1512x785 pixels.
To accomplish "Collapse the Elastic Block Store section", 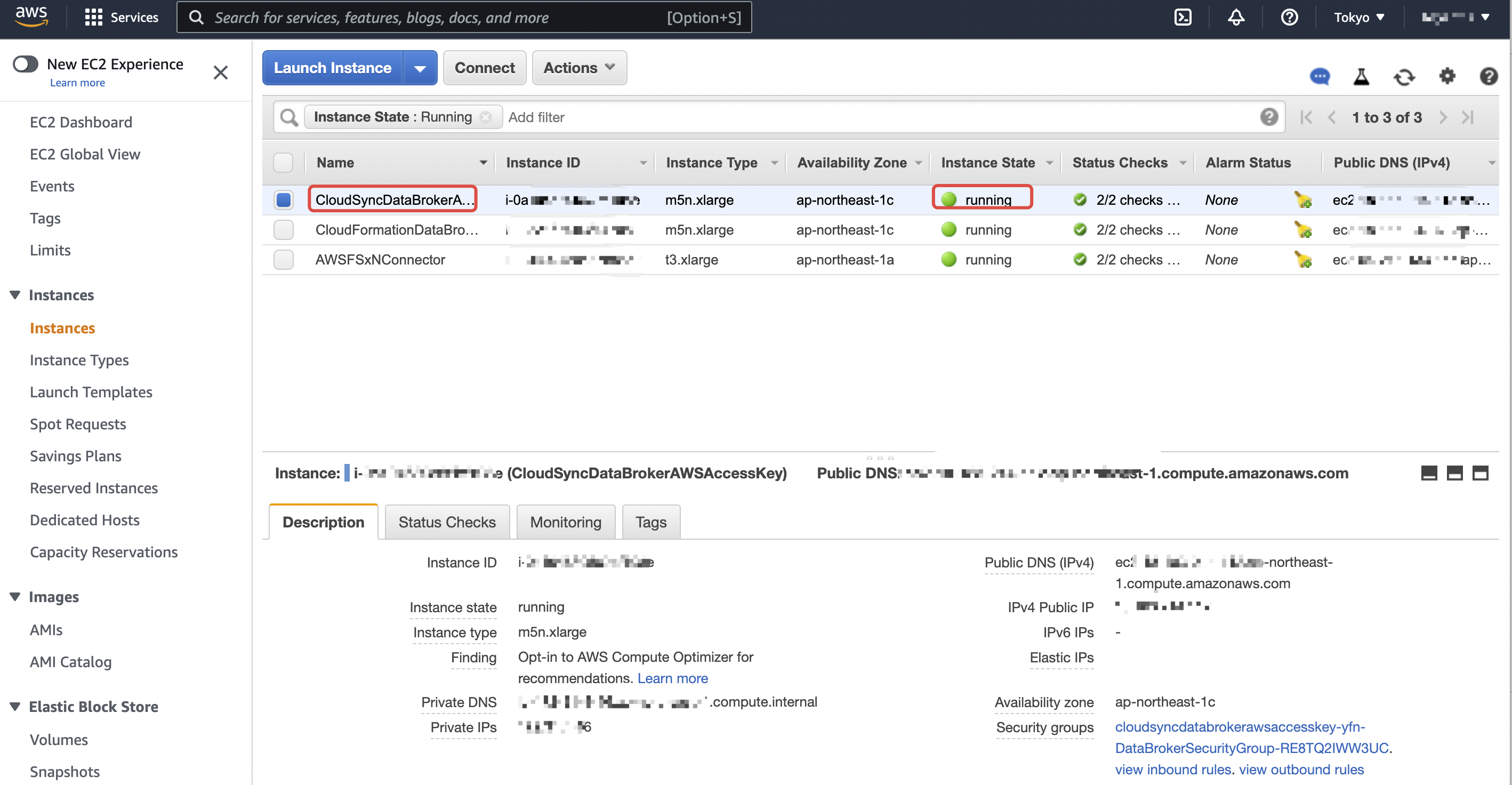I will [x=15, y=706].
